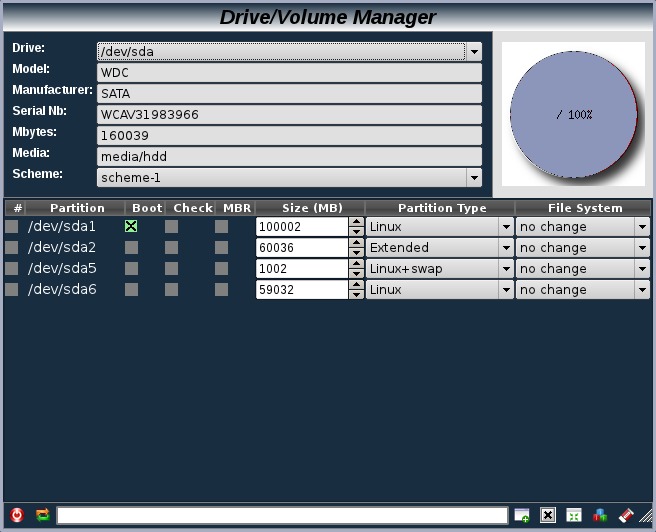Enable the MBR checkbox for /dev/sda1
656x532 pixels.
click(x=221, y=227)
